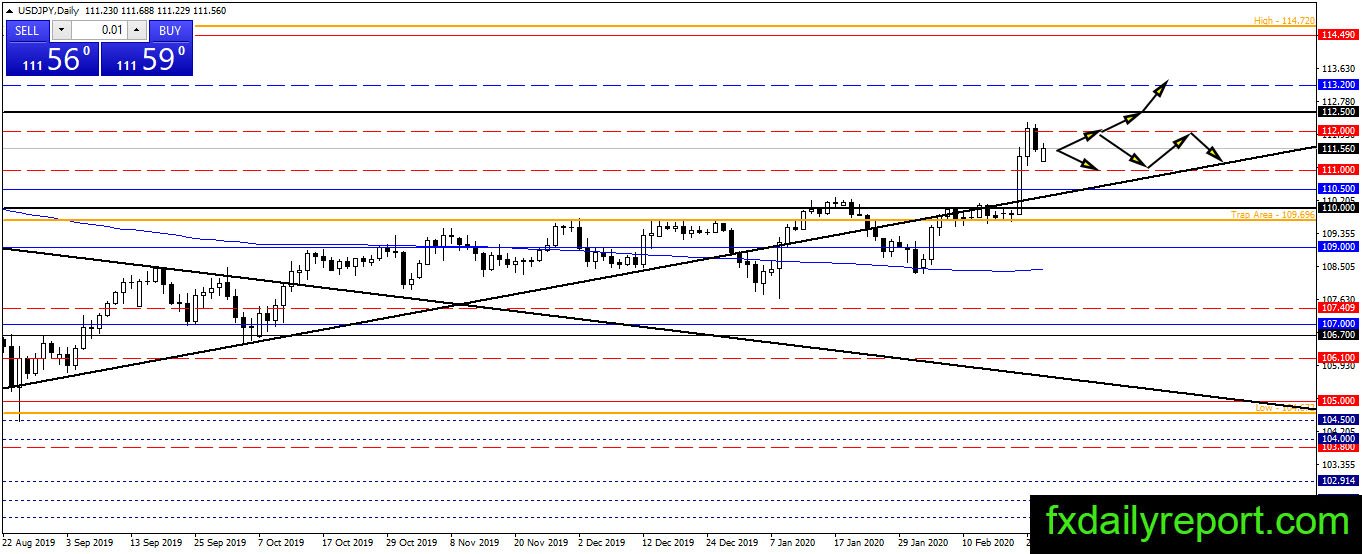Click the 104.000 price level label
Image resolution: width=1362 pixels, height=554 pixels.
tap(1338, 438)
